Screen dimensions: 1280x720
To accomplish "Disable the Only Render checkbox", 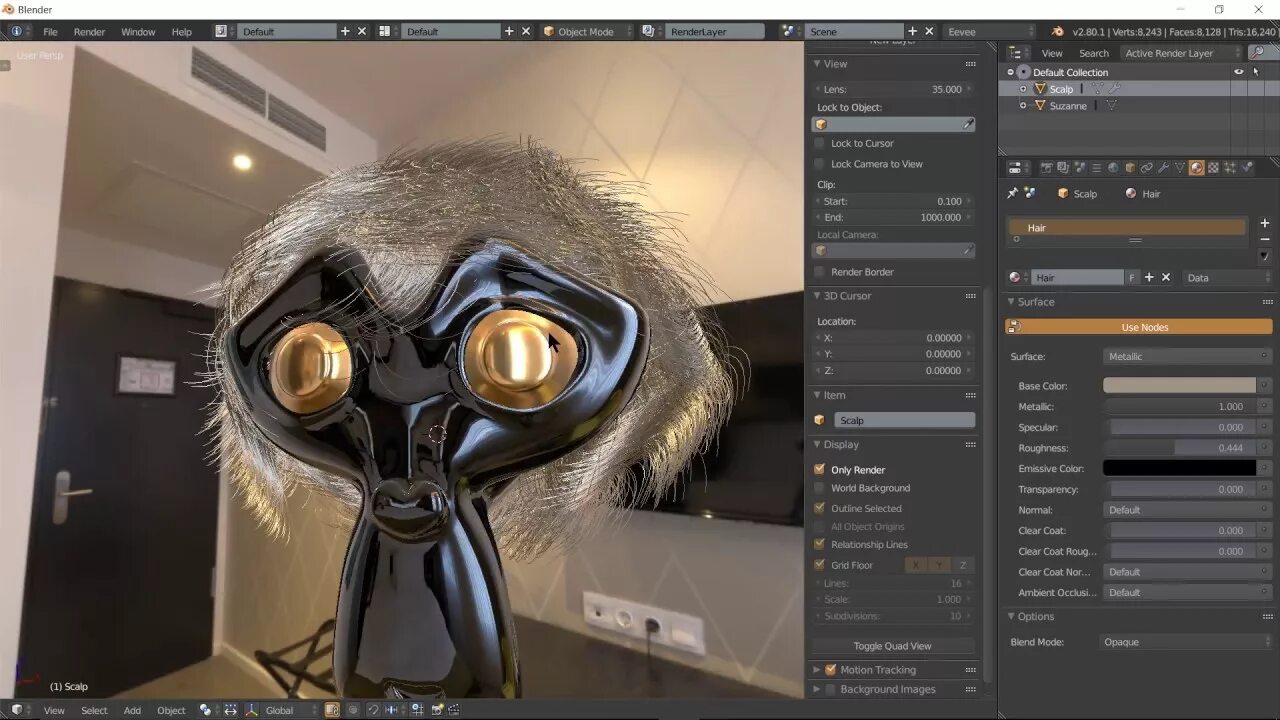I will pyautogui.click(x=820, y=469).
